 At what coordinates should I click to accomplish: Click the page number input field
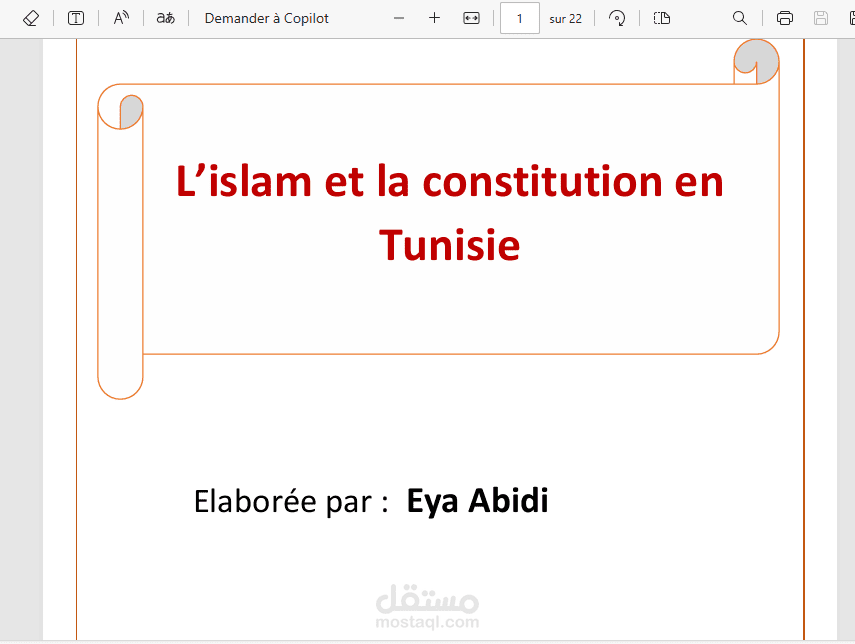(520, 18)
